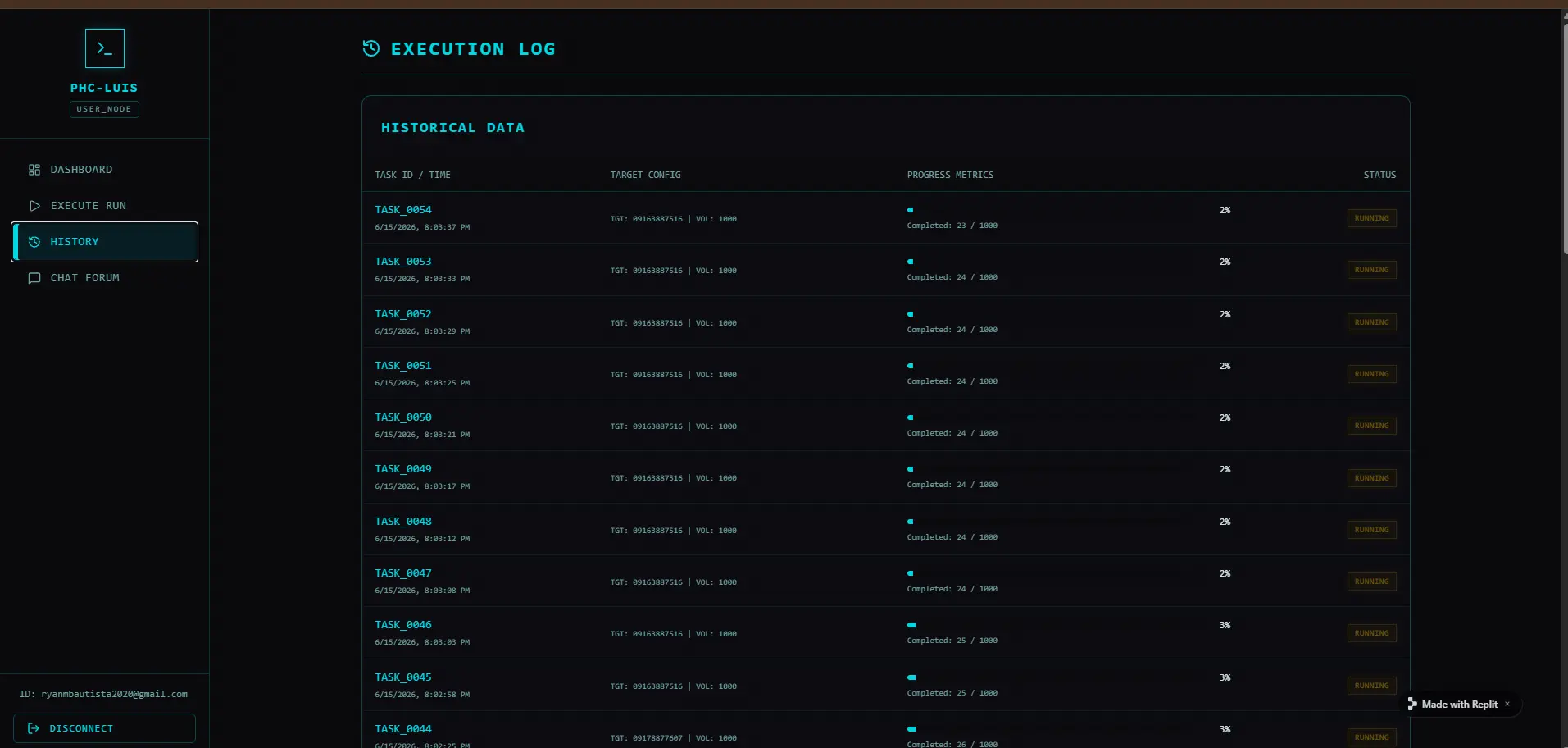Image resolution: width=1568 pixels, height=748 pixels.
Task: Click 'Completed: 25 / 1000' for TASK_0046
Action: [x=952, y=641]
